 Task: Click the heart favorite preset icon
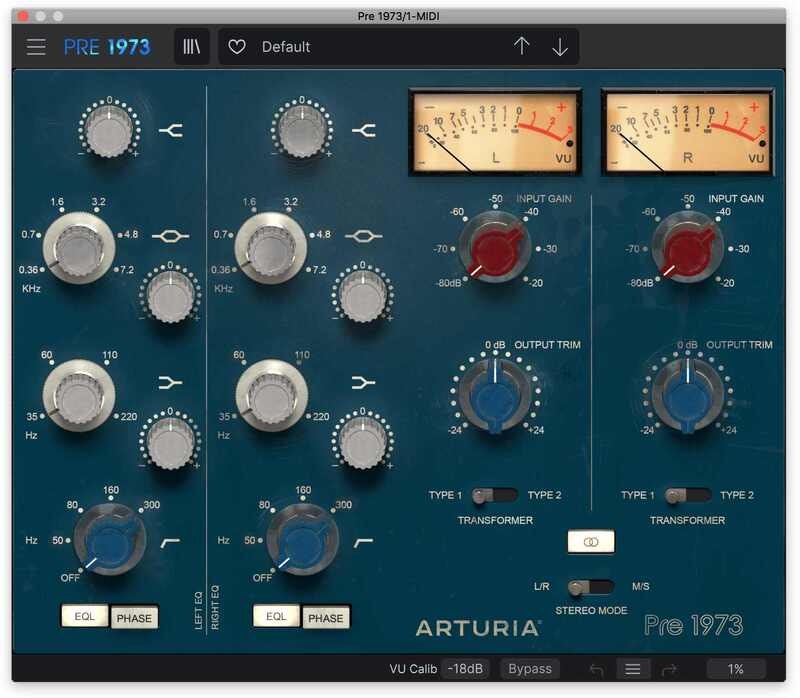[x=237, y=47]
